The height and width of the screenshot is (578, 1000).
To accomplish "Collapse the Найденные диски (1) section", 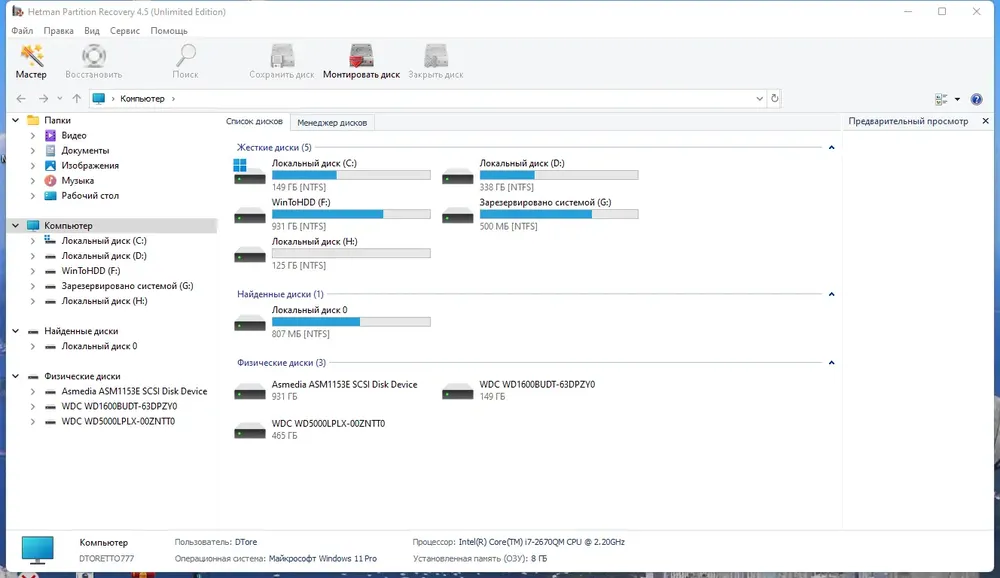I will click(831, 294).
